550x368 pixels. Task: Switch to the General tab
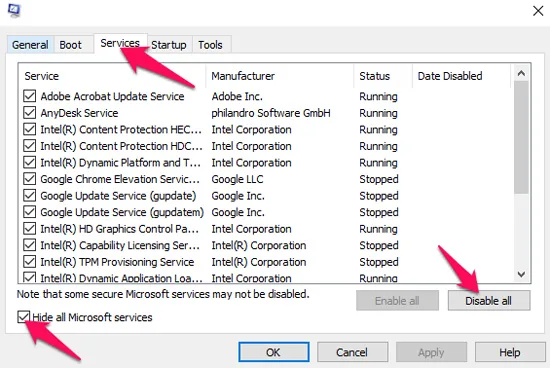point(30,45)
